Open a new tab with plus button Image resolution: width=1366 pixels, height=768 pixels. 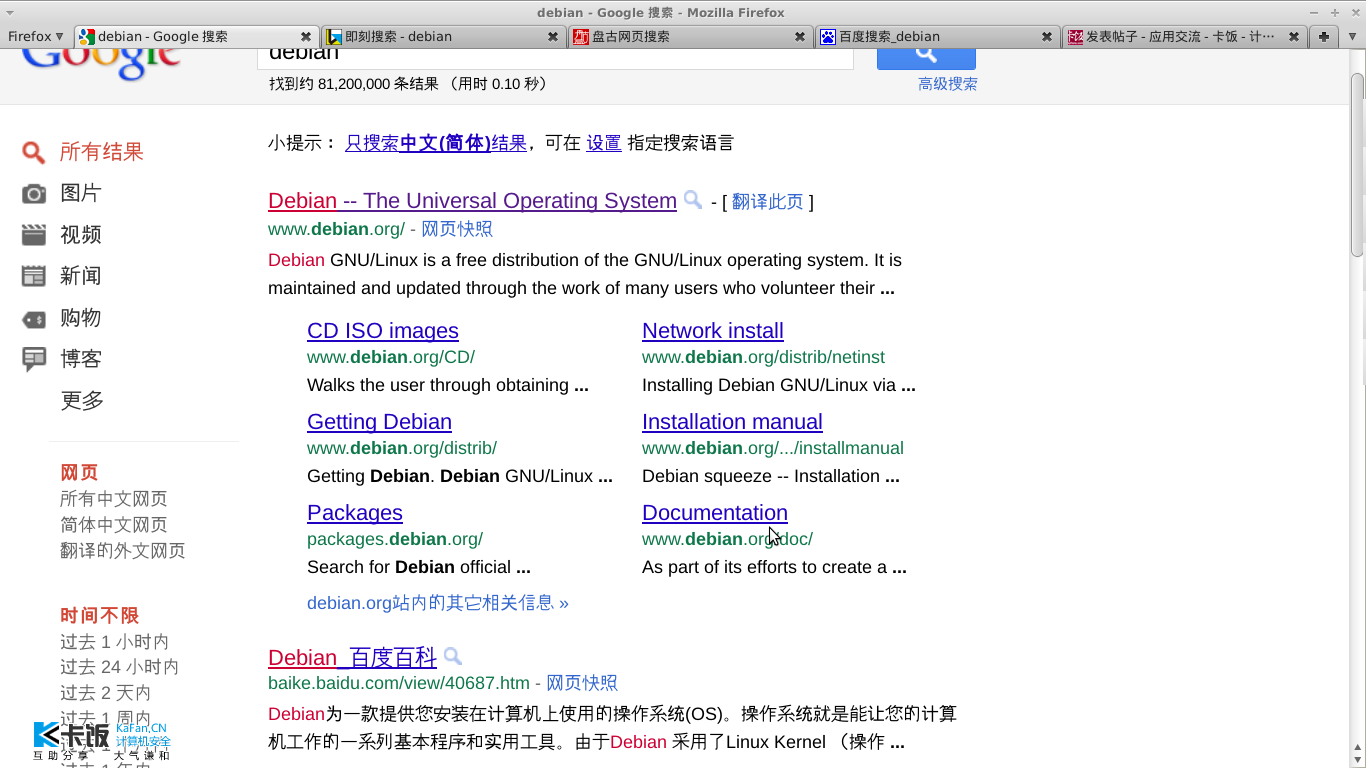[x=1324, y=36]
